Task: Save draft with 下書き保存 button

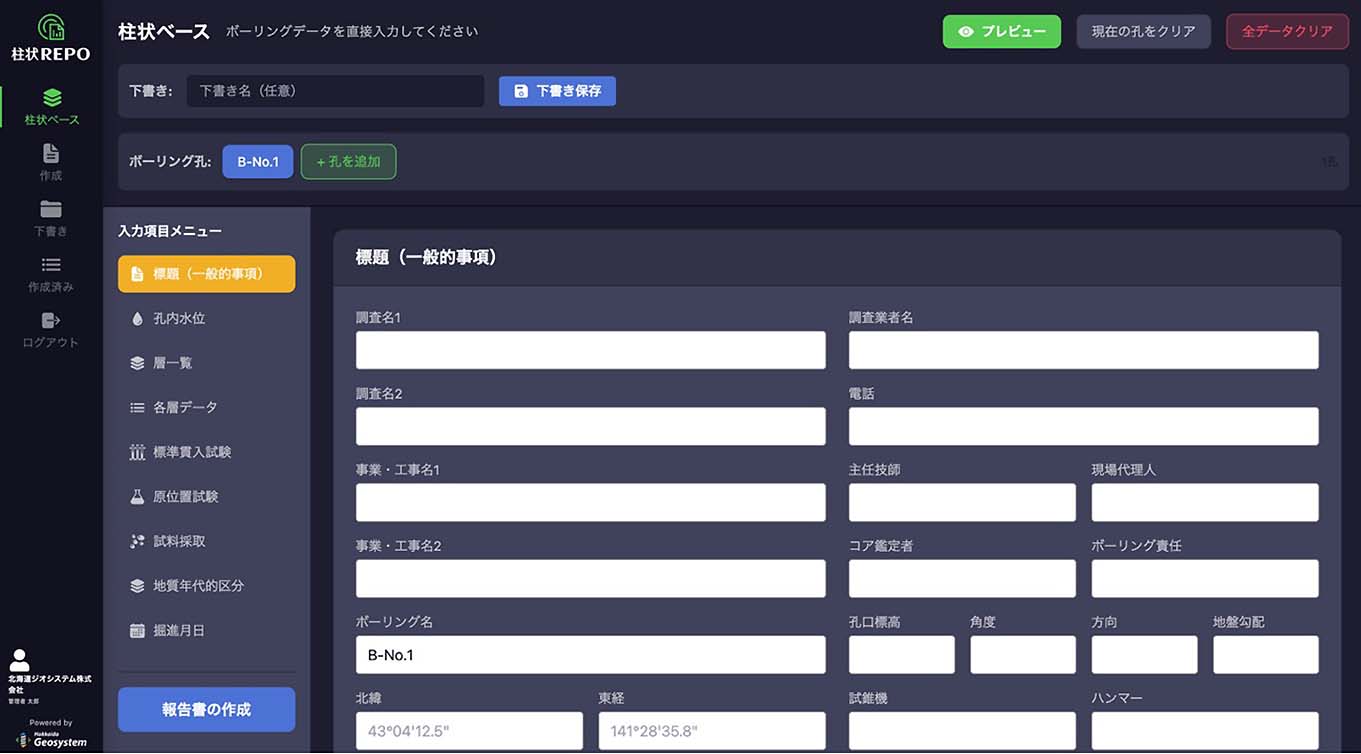Action: coord(557,90)
